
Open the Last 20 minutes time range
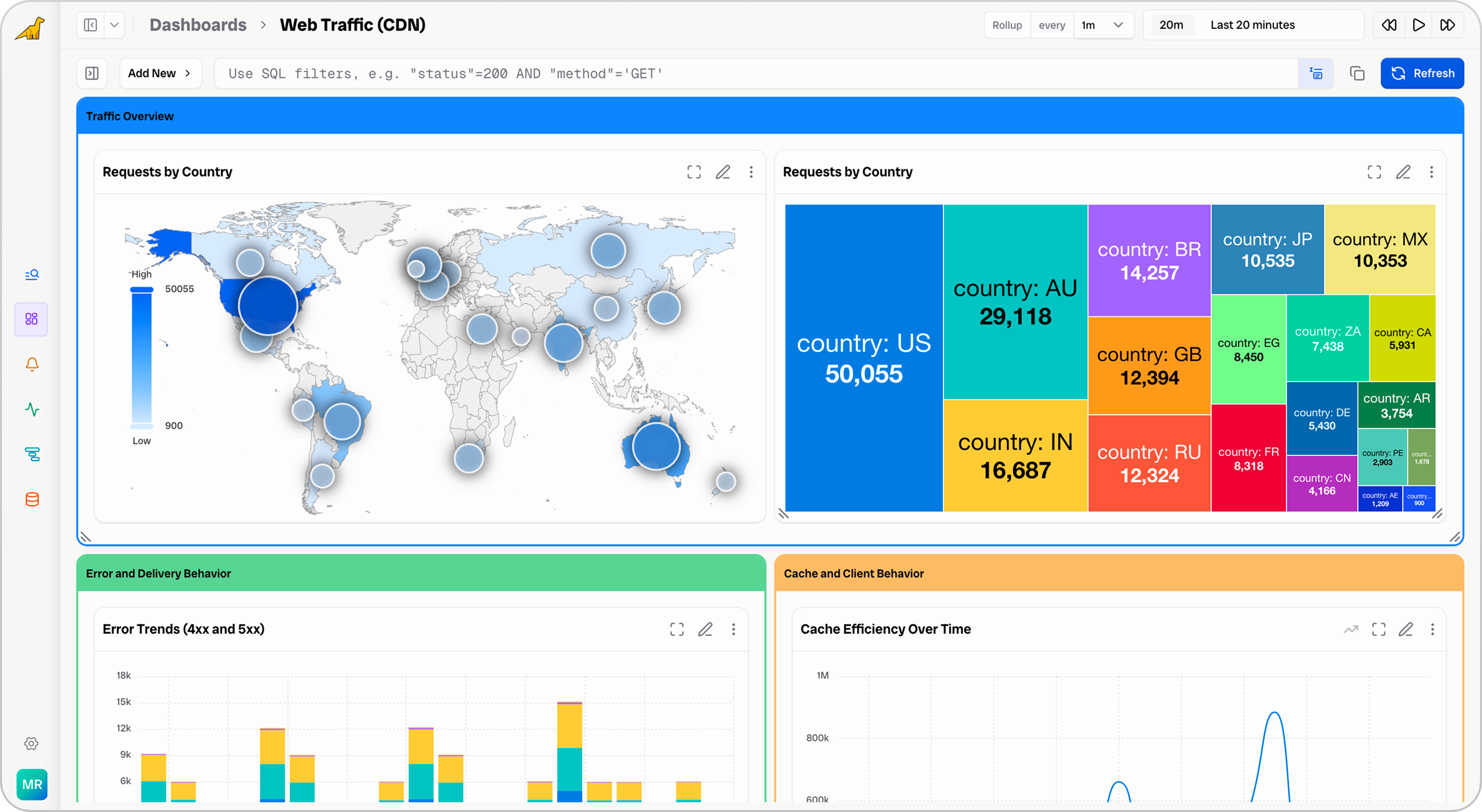coord(1252,25)
